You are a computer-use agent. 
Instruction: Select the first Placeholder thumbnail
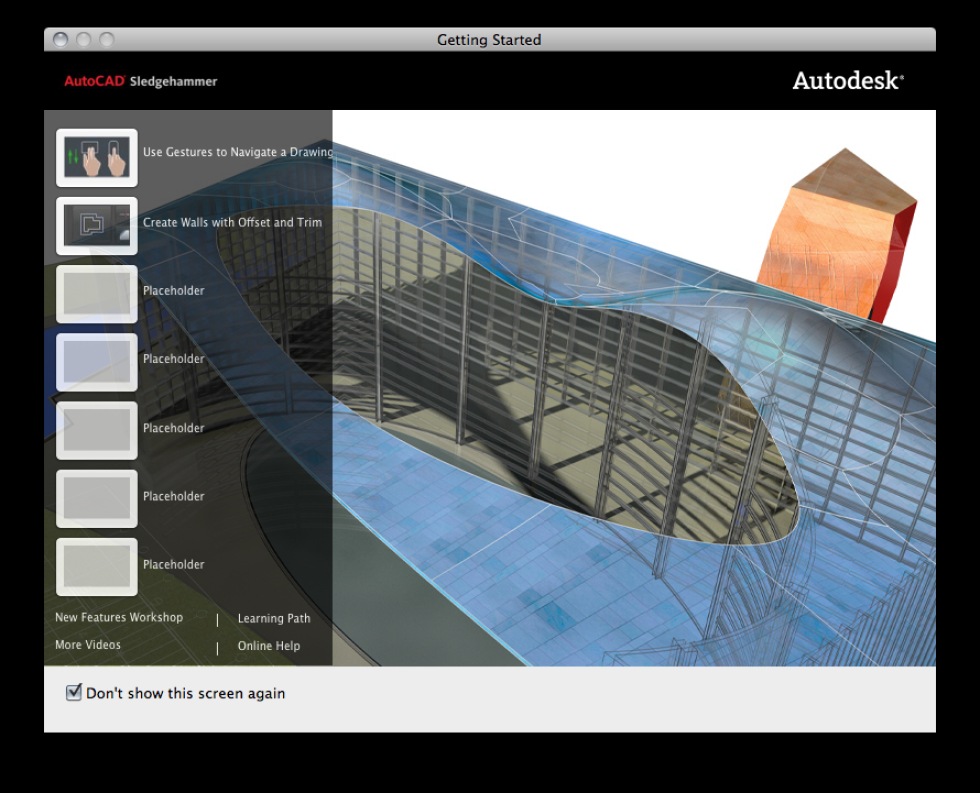96,294
